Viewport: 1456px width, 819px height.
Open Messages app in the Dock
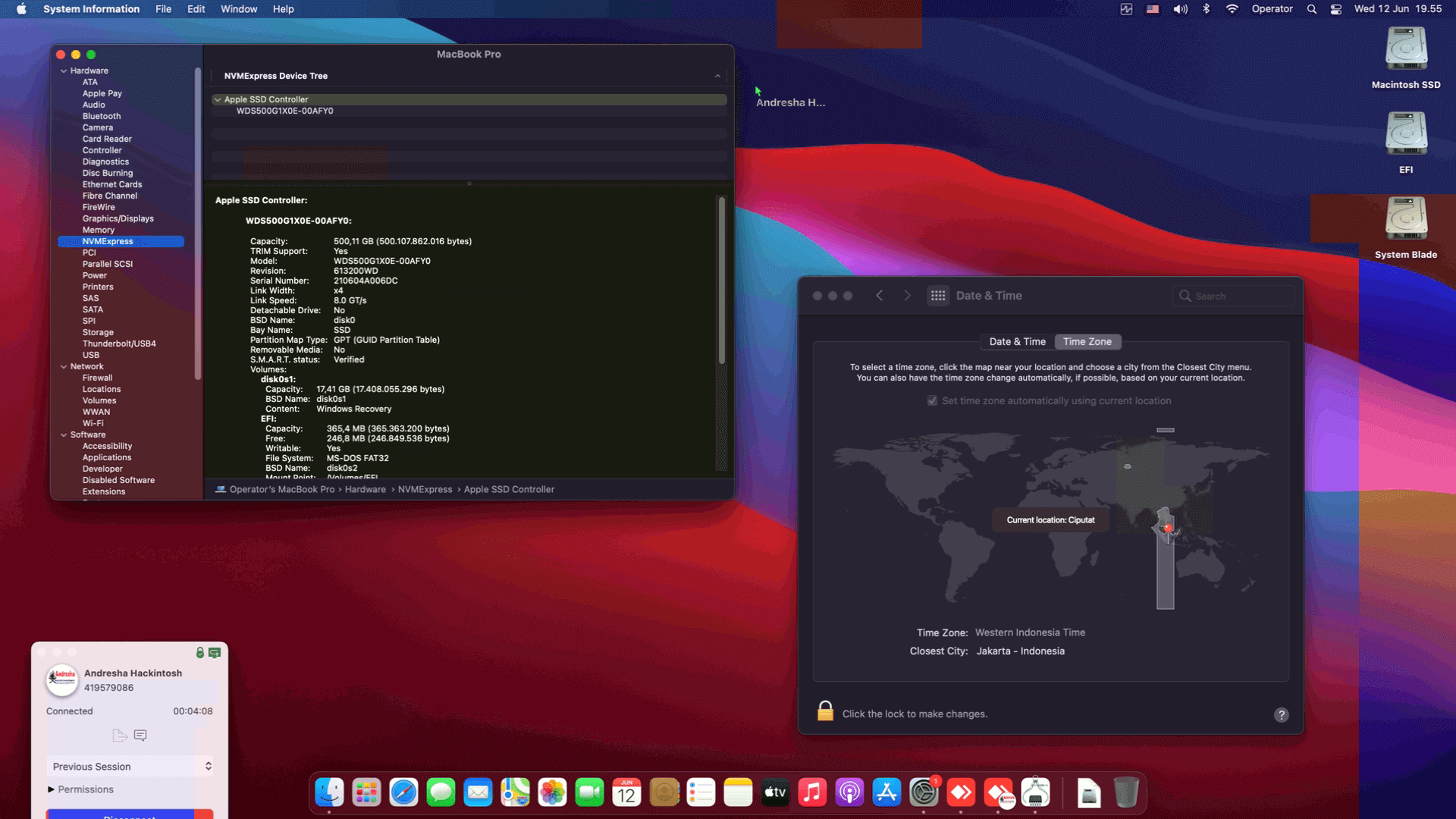[x=441, y=793]
